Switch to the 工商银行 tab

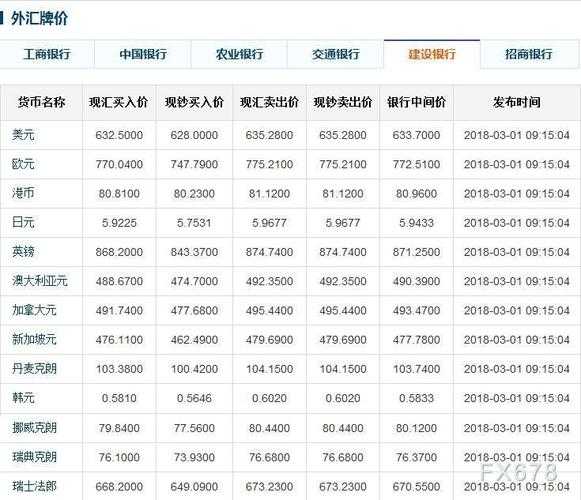click(x=46, y=54)
